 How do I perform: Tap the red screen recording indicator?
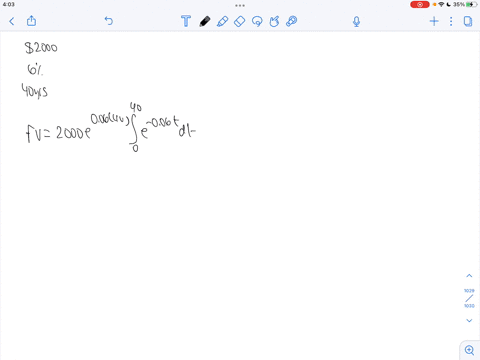tap(420, 5)
